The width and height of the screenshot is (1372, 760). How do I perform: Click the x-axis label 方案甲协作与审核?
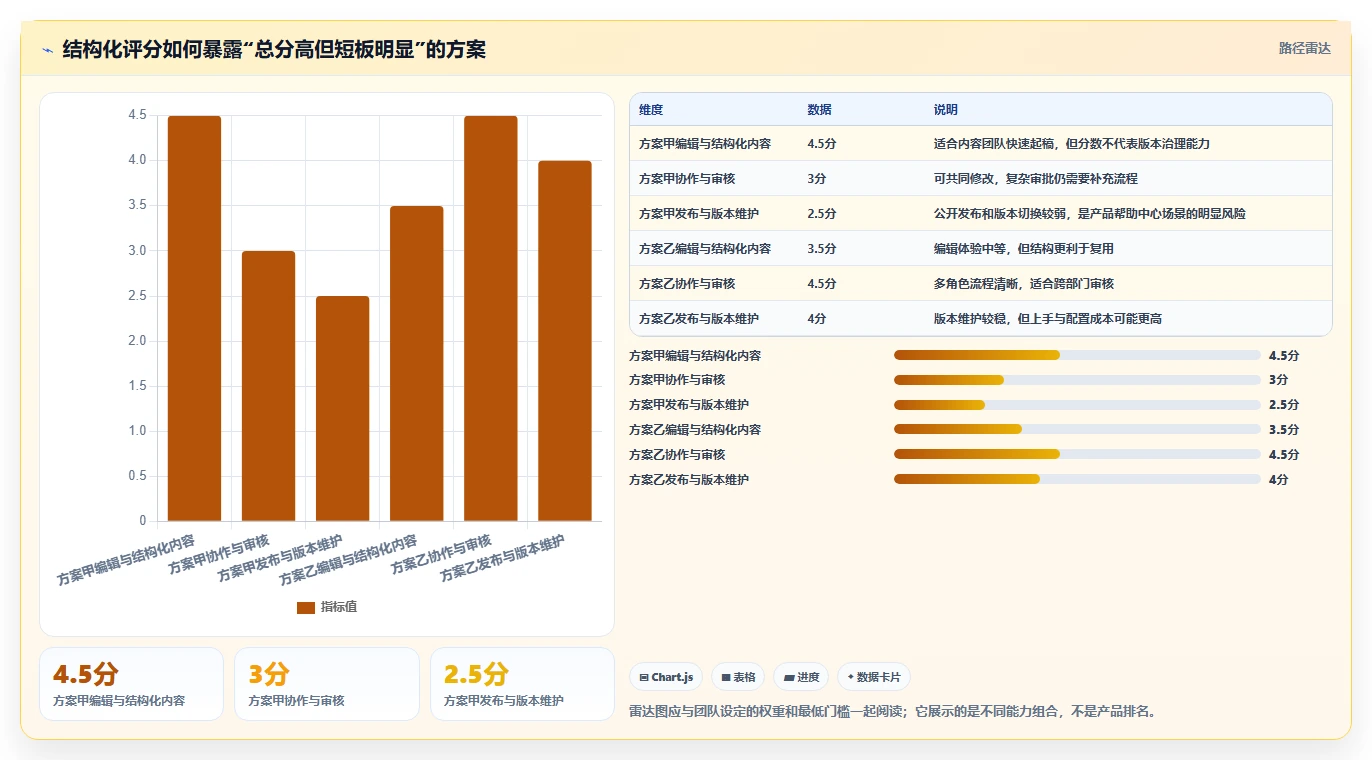pos(219,553)
